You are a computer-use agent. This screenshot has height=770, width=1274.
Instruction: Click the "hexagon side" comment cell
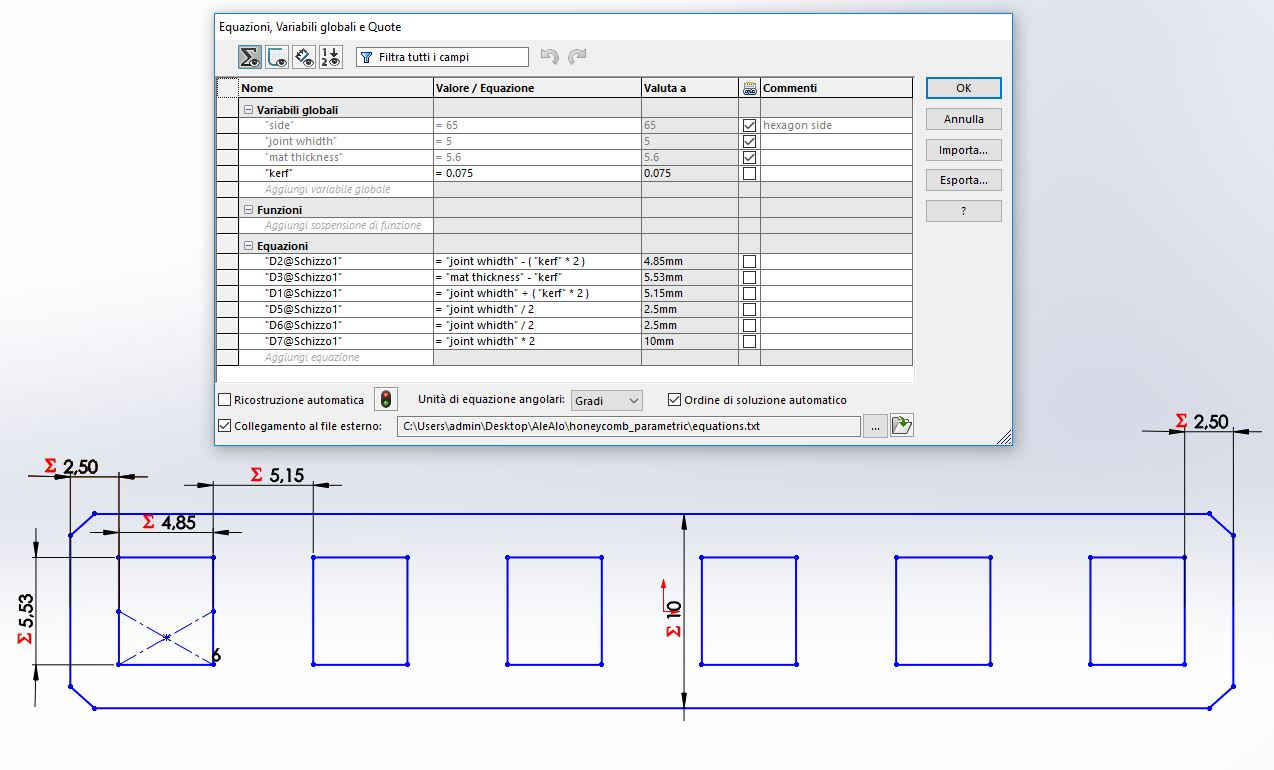click(x=836, y=126)
